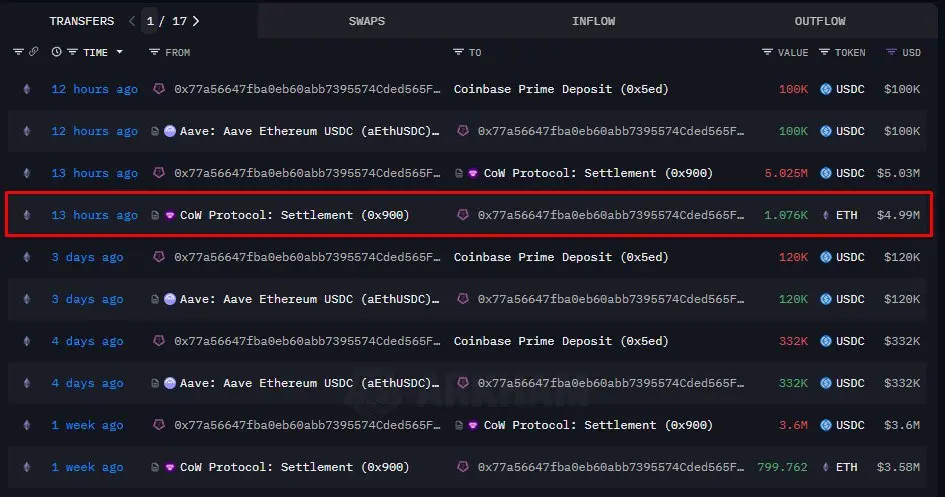Click the CoW Protocol icon in the $5.03M row
945x497 pixels.
[473, 173]
